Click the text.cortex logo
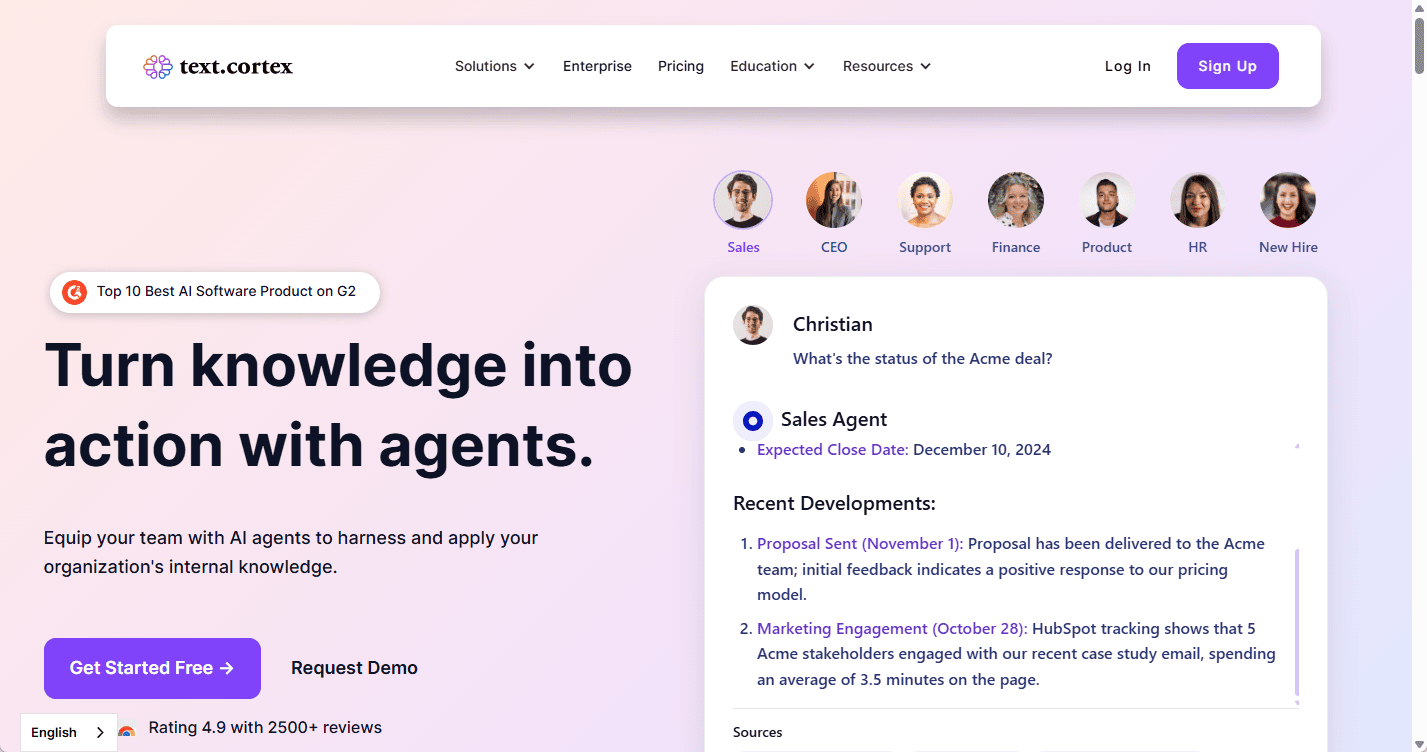 (x=218, y=66)
